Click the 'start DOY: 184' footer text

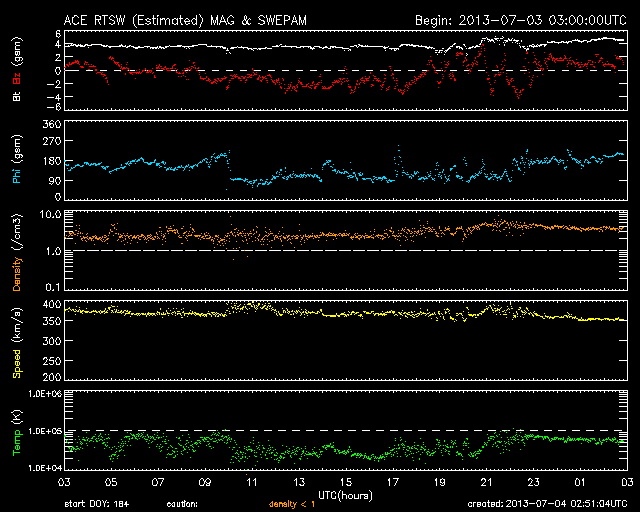(x=97, y=504)
